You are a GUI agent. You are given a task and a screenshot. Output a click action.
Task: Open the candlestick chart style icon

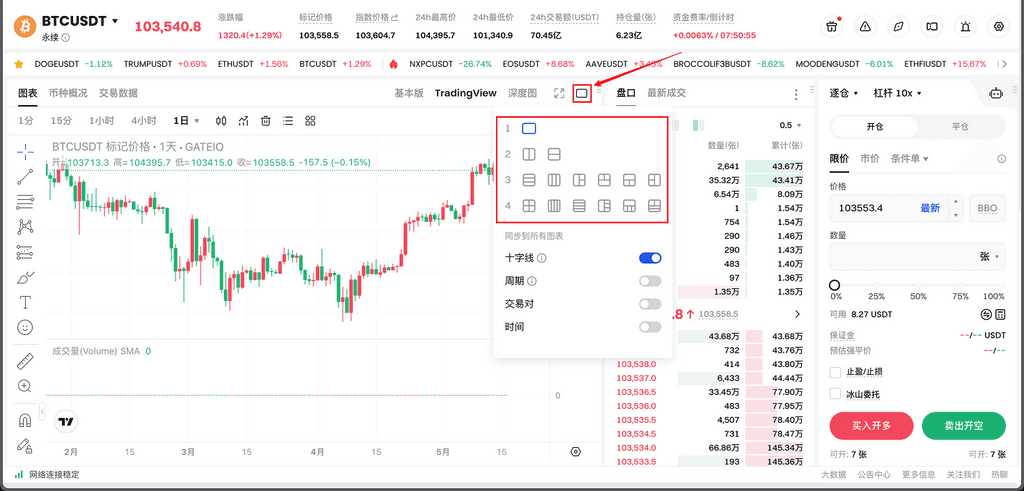click(x=220, y=121)
